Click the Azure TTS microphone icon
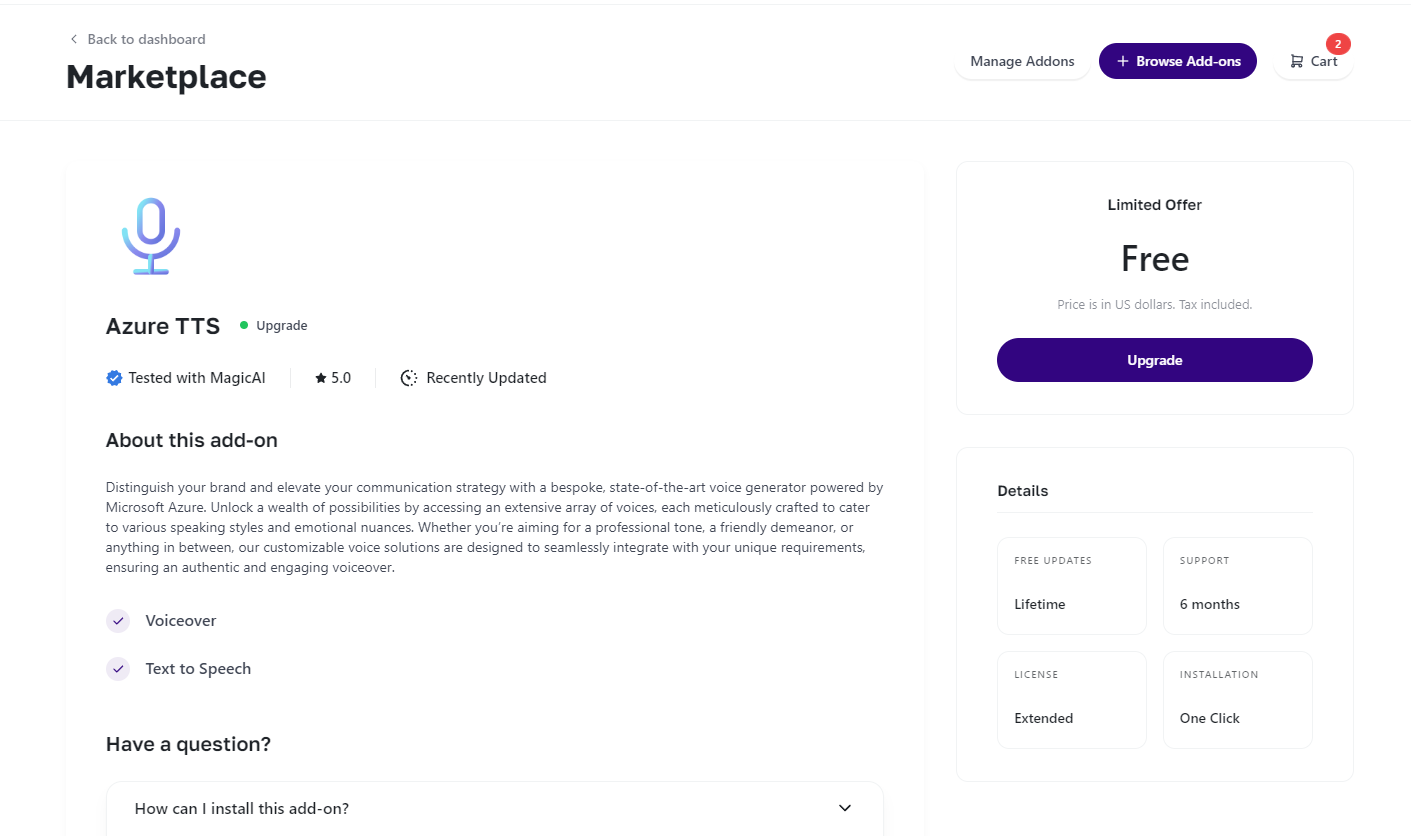The image size is (1411, 836). pos(151,237)
